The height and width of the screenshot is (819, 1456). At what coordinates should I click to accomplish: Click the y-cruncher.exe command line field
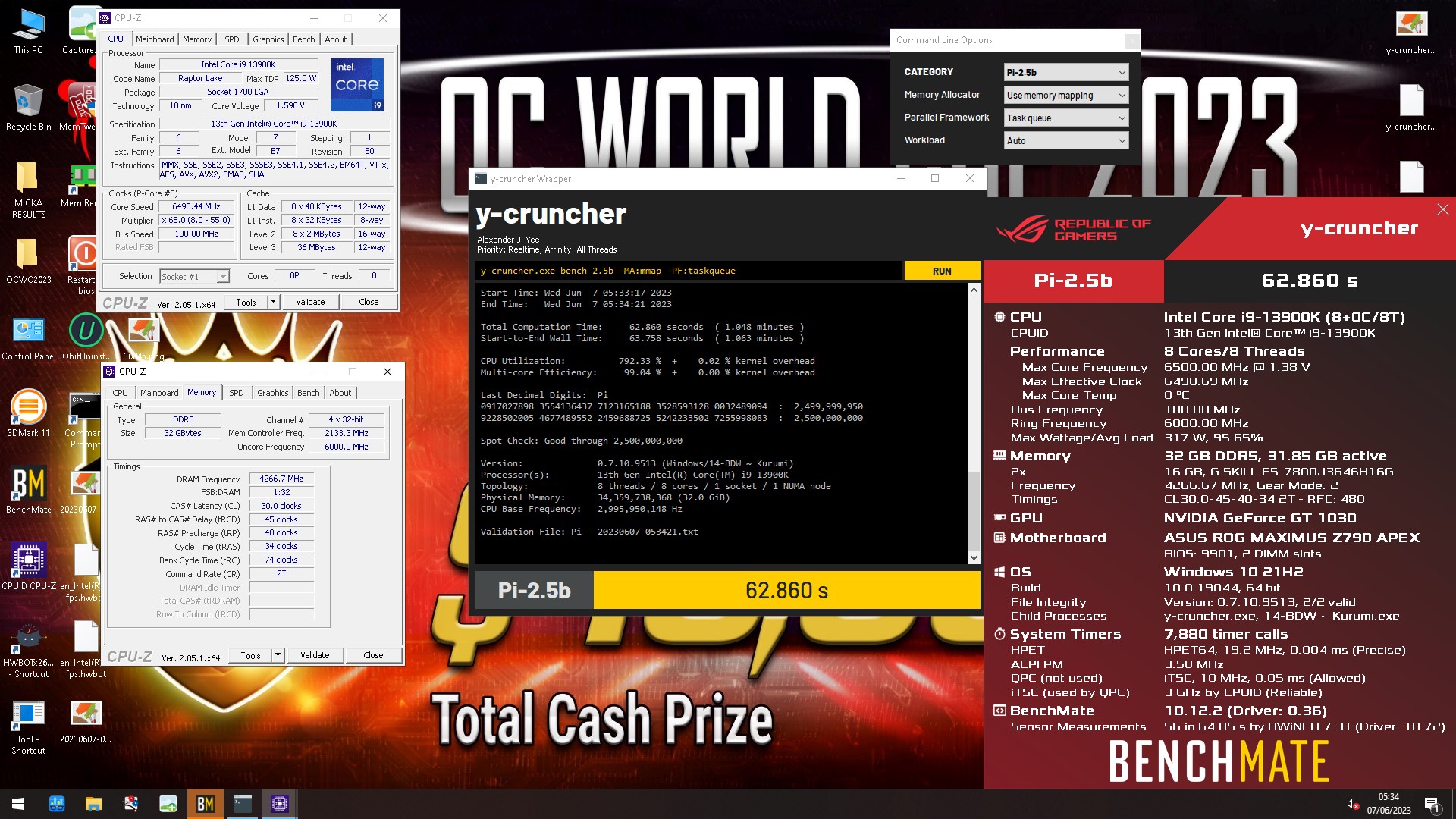tap(689, 271)
